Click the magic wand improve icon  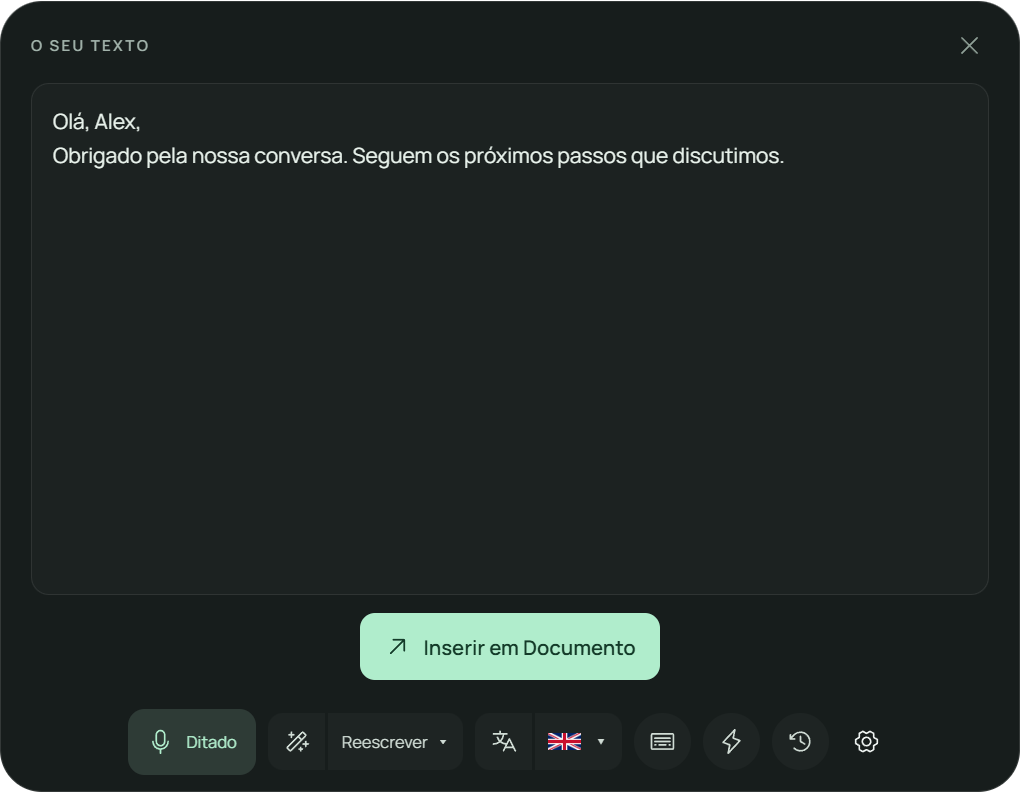[x=297, y=741]
